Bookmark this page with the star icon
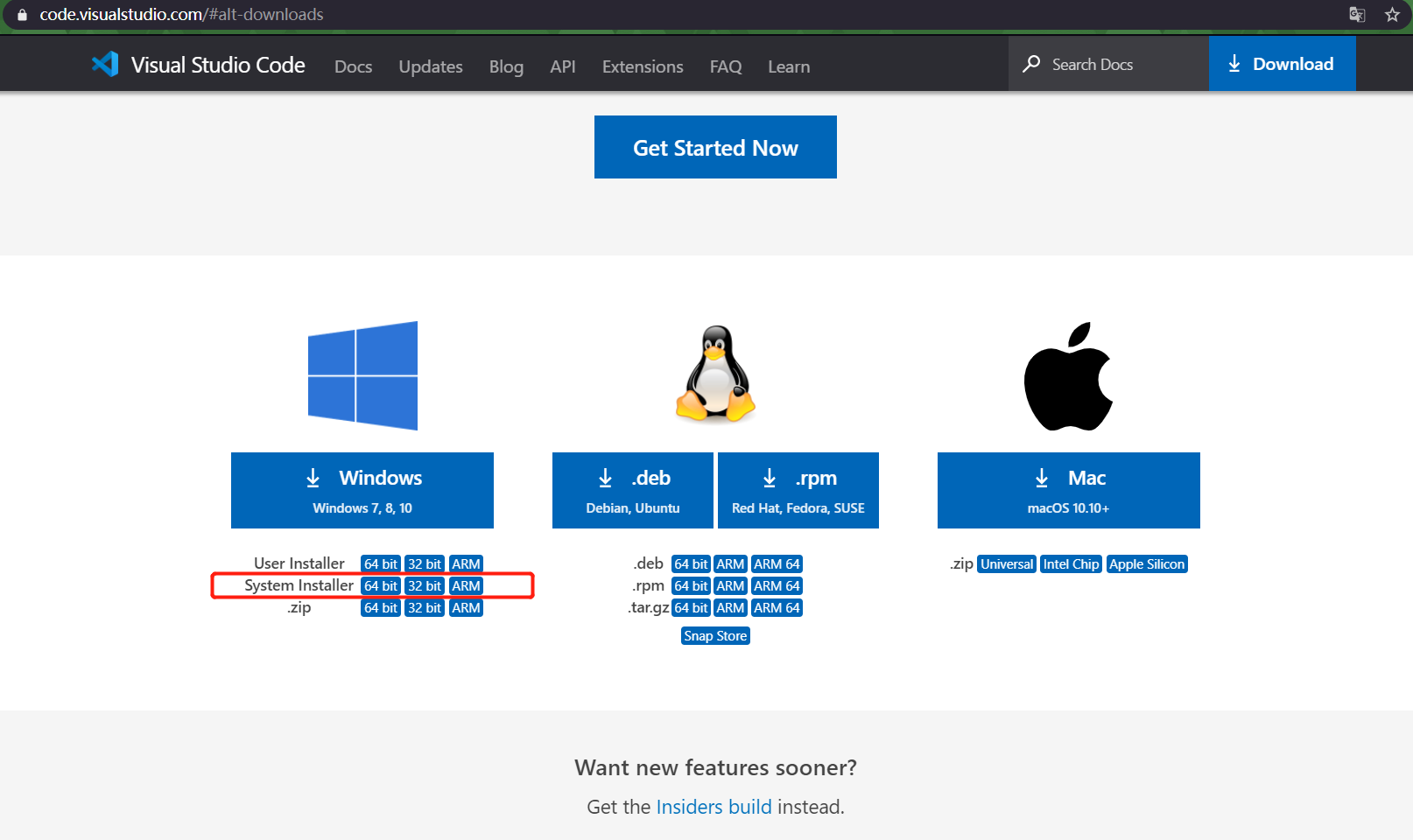The width and height of the screenshot is (1413, 840). pos(1392,14)
